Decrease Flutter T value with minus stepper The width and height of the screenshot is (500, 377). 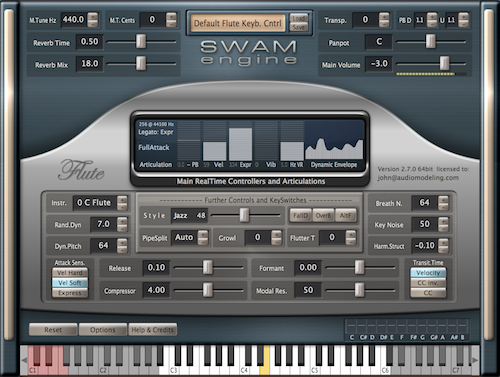pyautogui.click(x=351, y=241)
